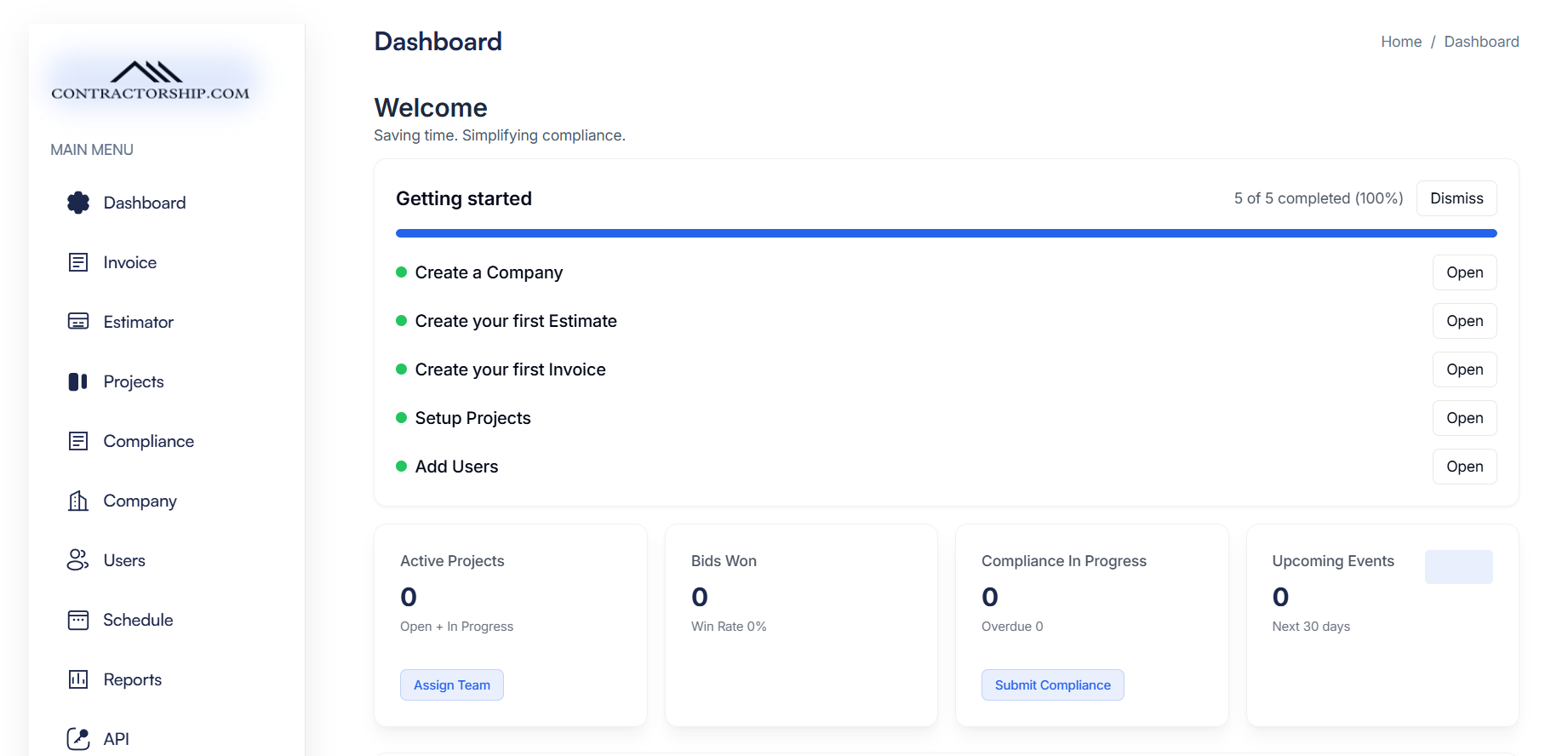Open the Reports menu item
Viewport: 1568px width, 756px height.
click(x=132, y=679)
